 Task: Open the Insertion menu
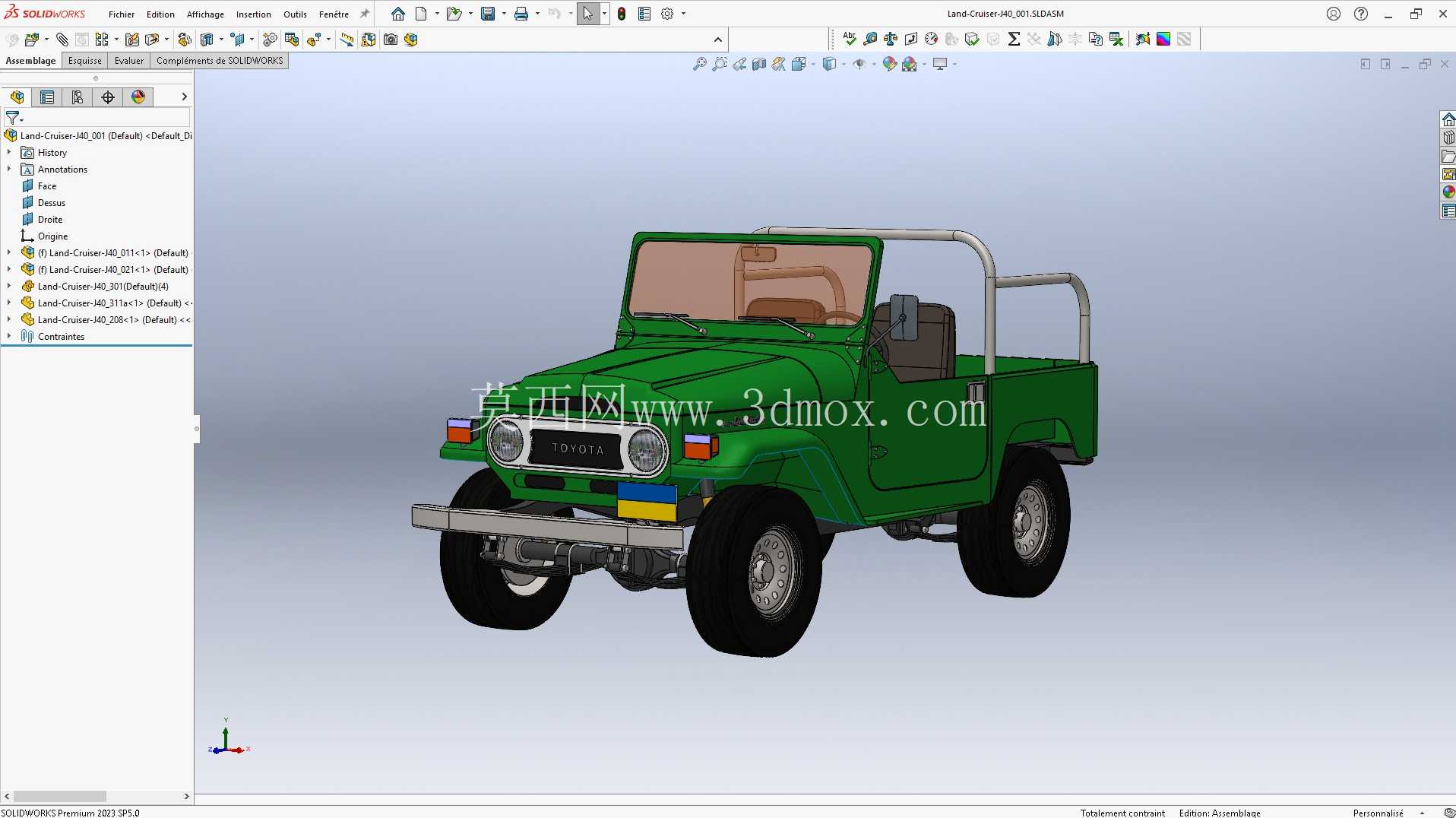click(x=254, y=14)
